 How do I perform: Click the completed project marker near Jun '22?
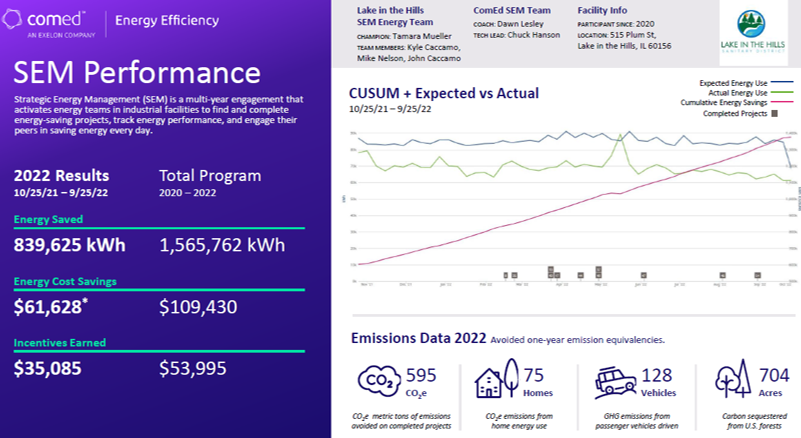(x=644, y=275)
